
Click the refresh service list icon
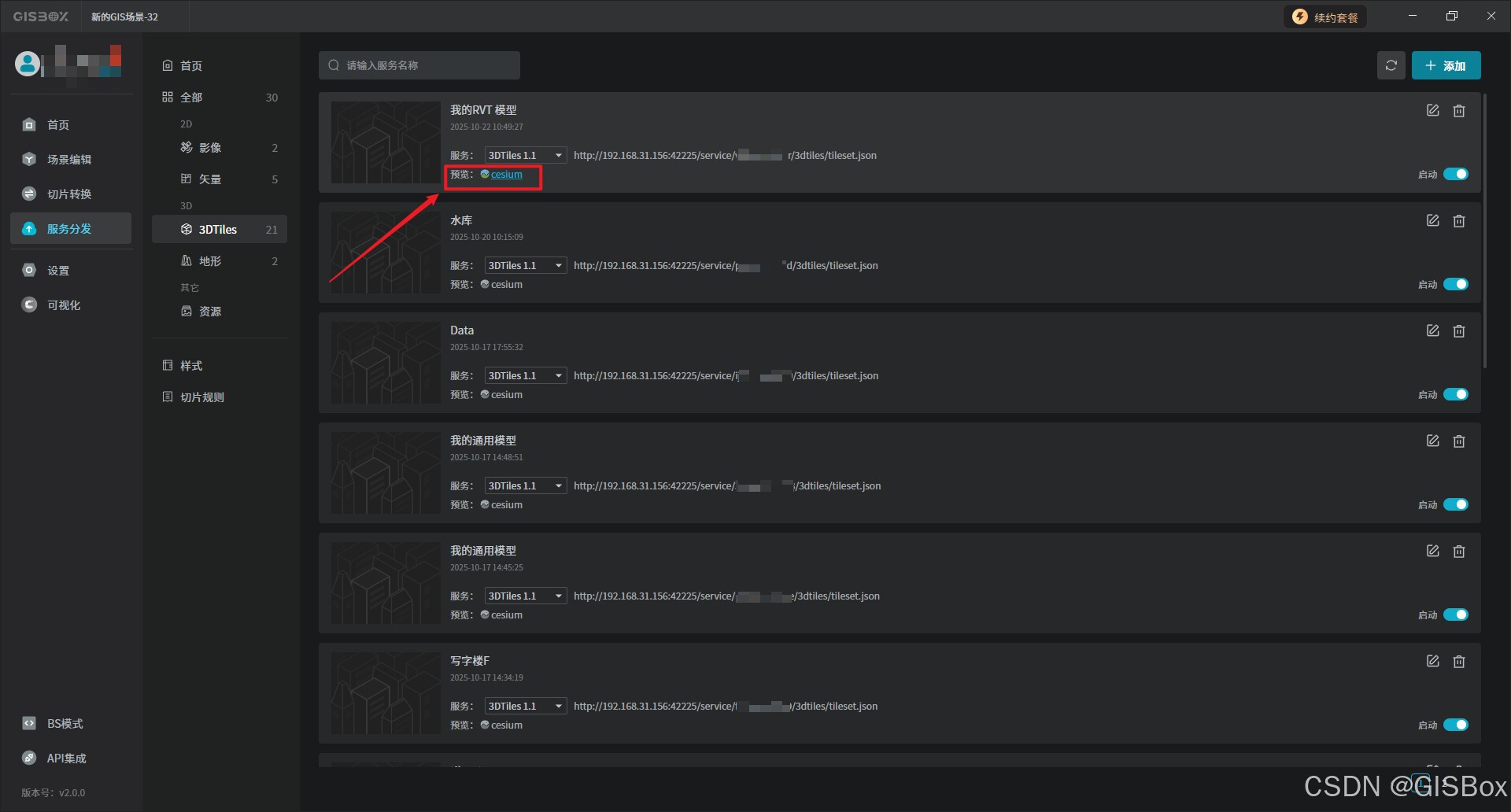(x=1391, y=65)
